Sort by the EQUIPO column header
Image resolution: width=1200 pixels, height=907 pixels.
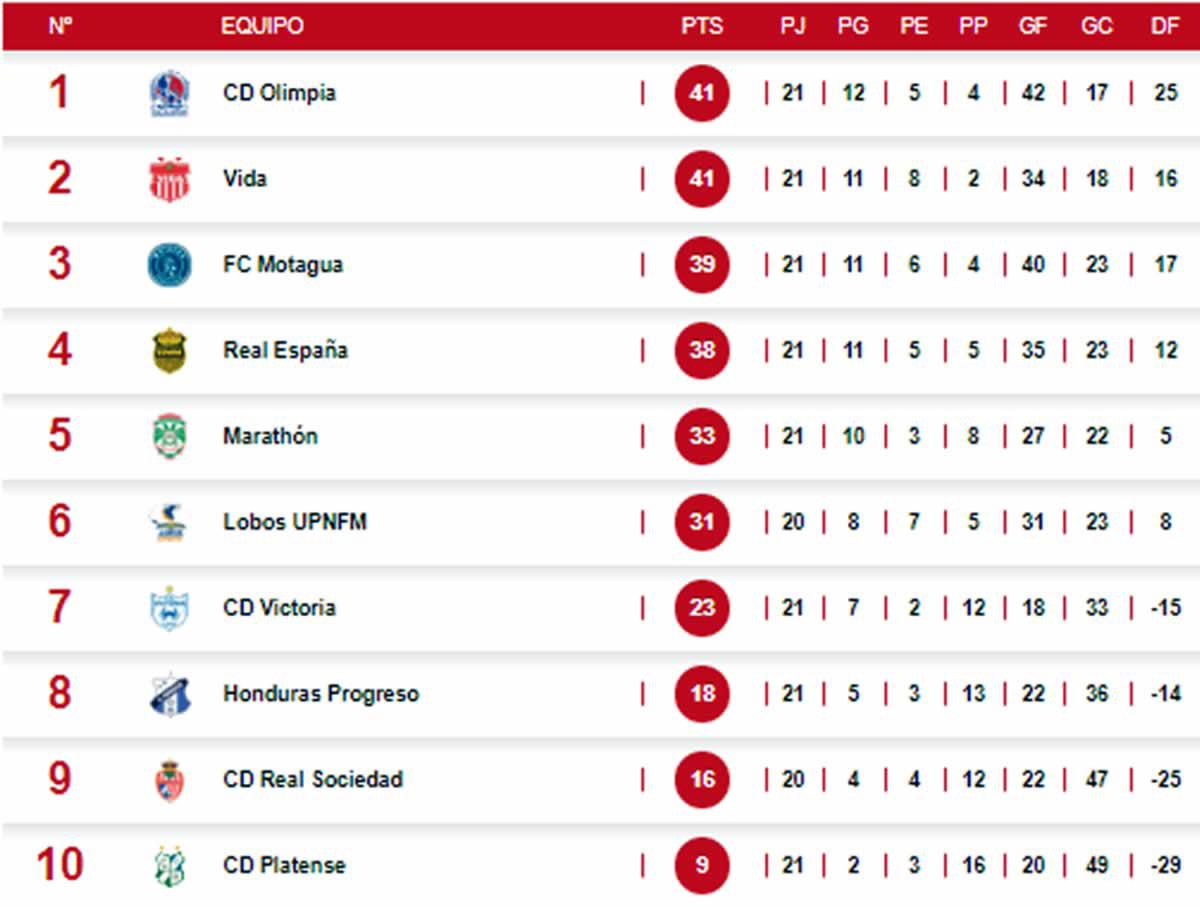point(262,26)
